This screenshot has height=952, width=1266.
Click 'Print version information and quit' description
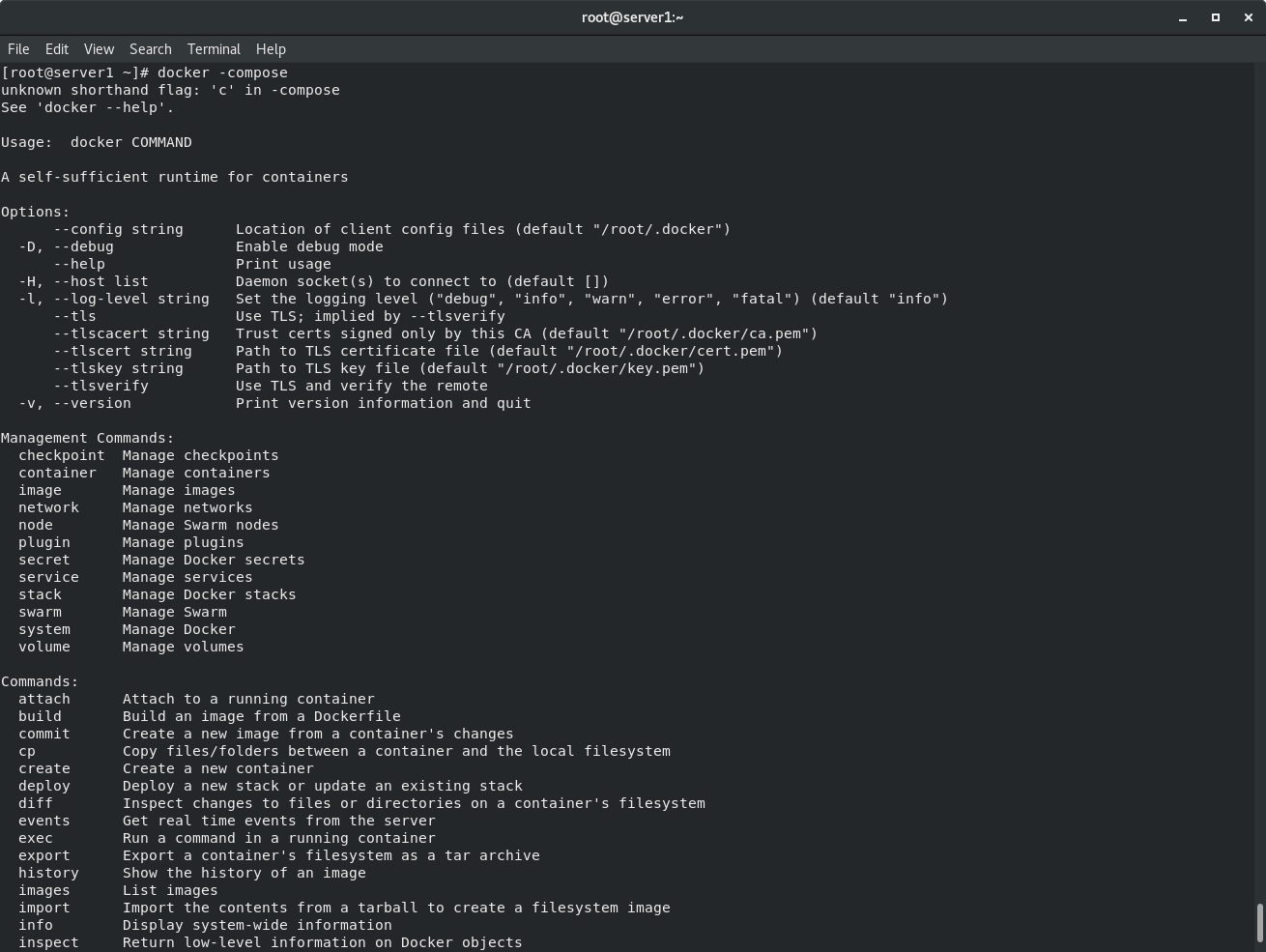pos(384,403)
